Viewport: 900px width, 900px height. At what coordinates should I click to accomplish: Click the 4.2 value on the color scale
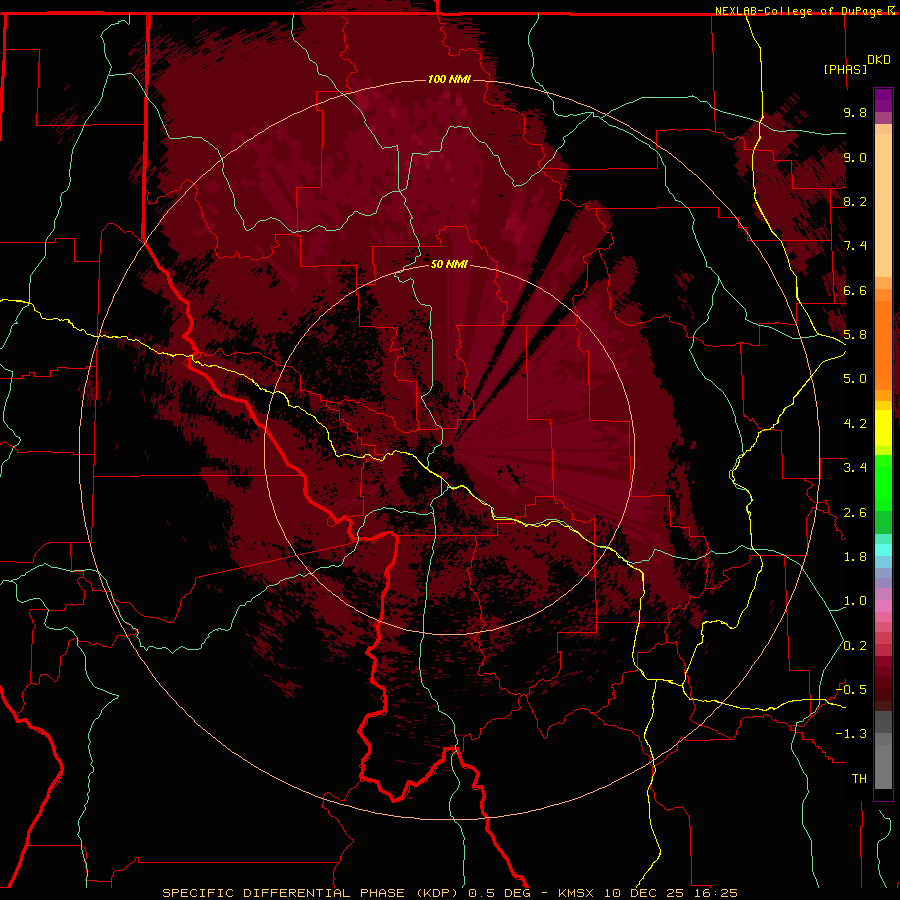(855, 424)
